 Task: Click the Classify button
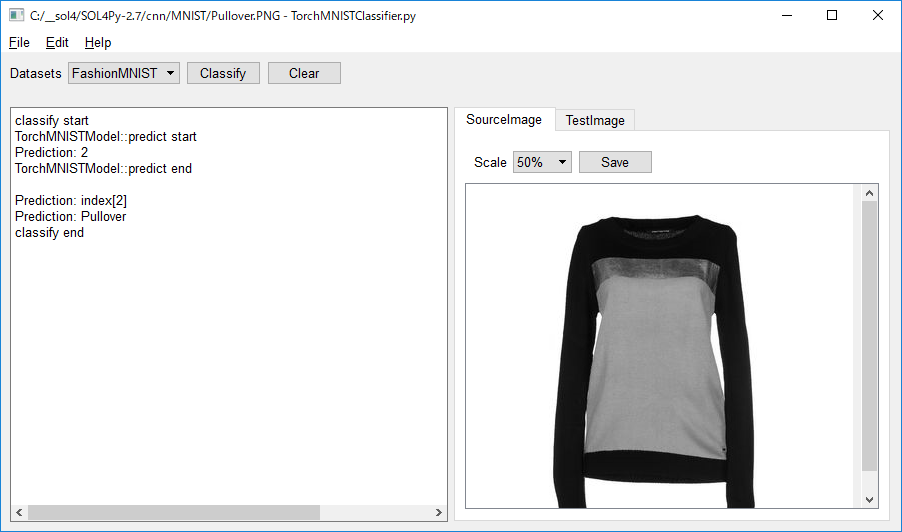click(x=223, y=73)
